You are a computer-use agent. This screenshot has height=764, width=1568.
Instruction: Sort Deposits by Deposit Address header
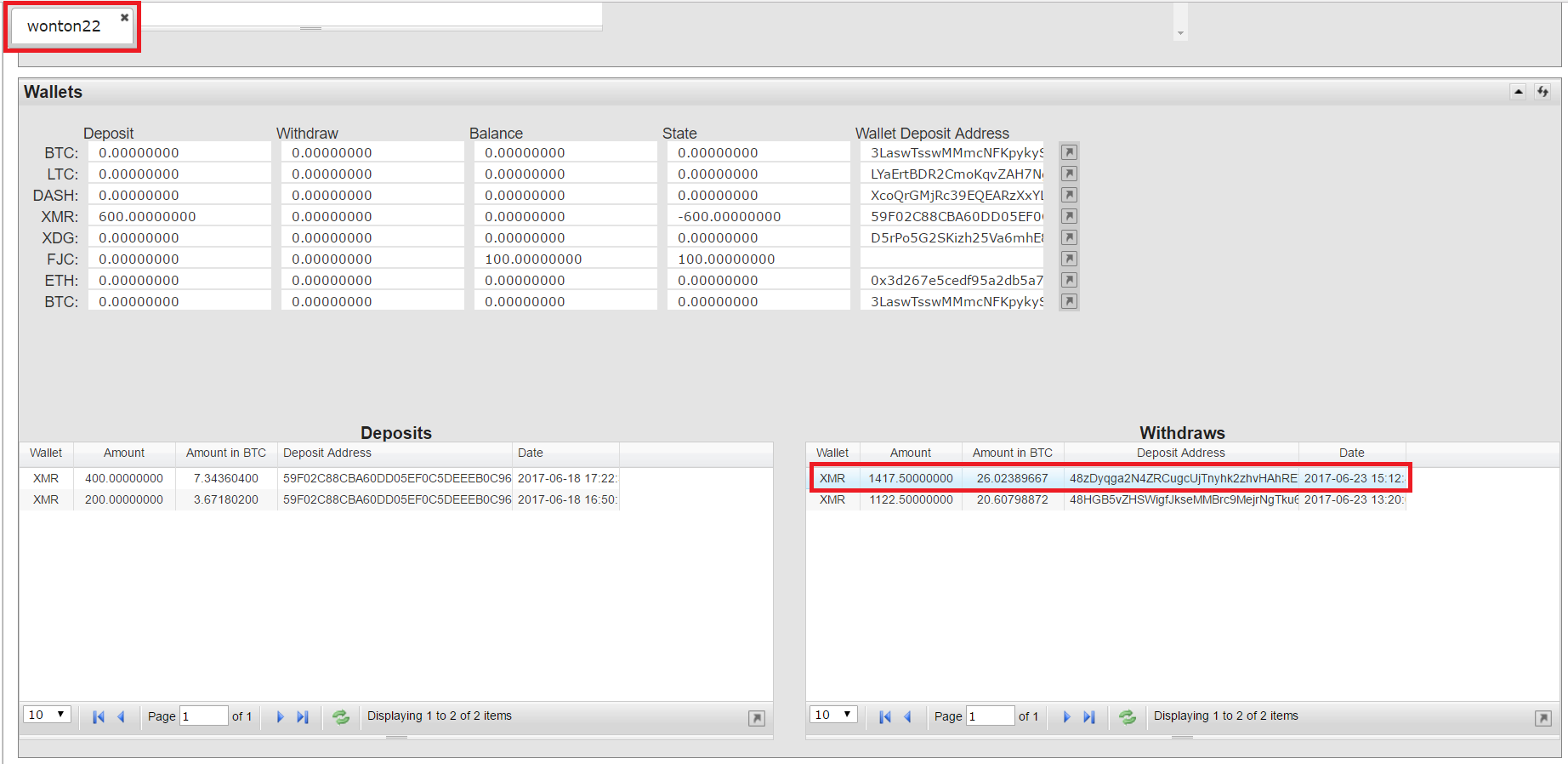tap(395, 453)
